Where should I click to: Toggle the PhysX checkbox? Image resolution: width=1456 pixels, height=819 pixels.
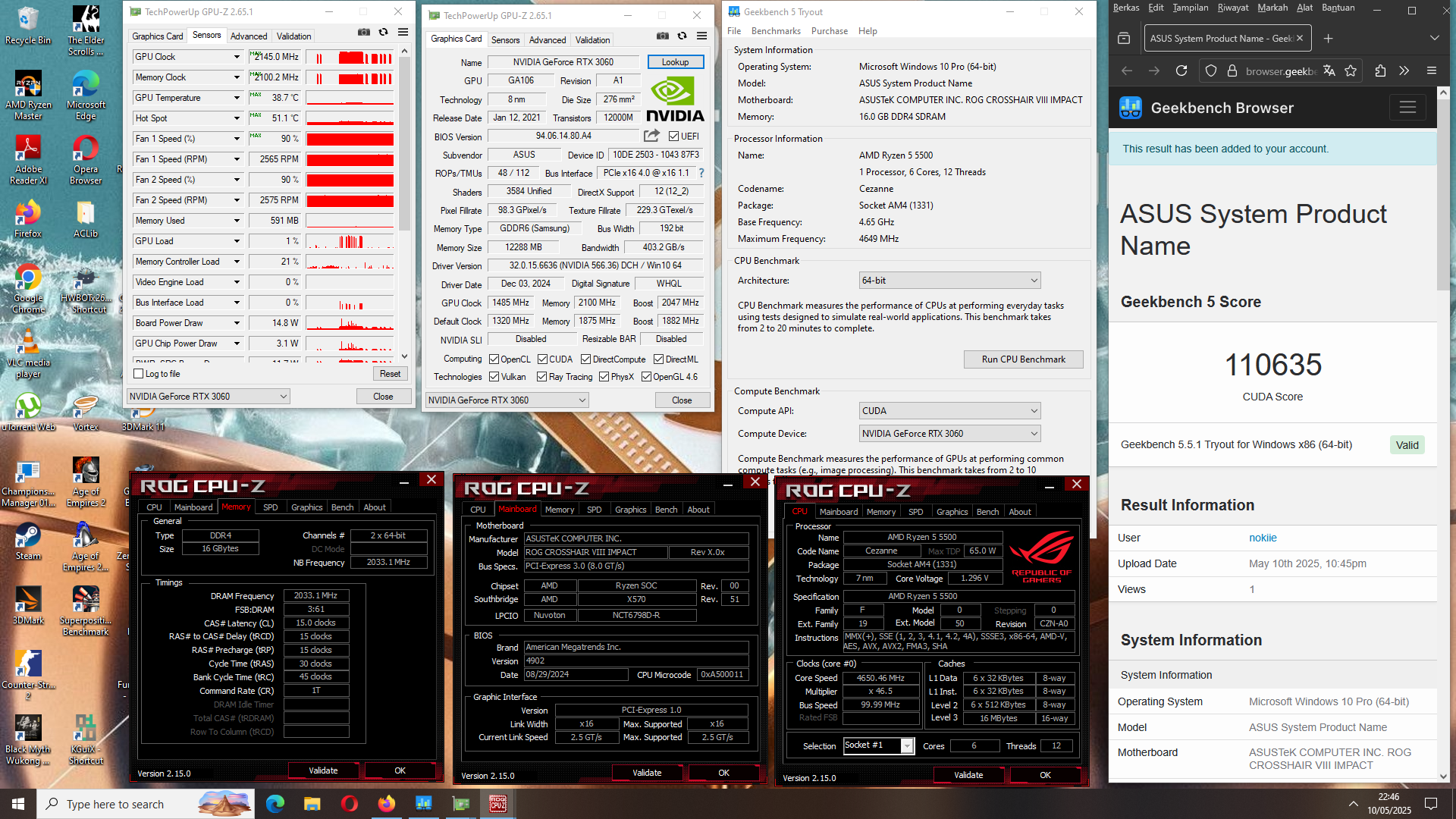pyautogui.click(x=604, y=377)
